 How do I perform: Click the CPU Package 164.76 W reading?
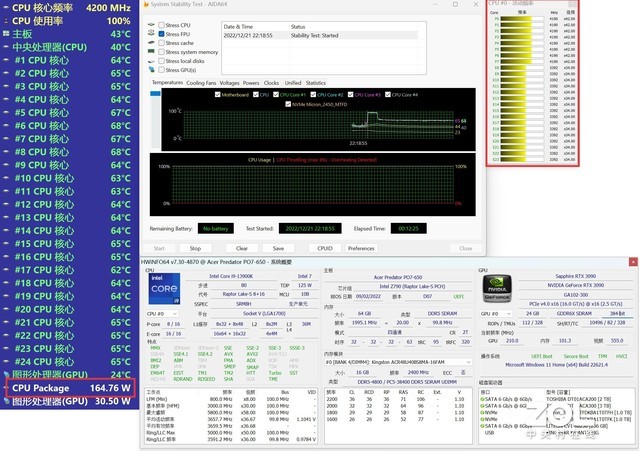70,388
